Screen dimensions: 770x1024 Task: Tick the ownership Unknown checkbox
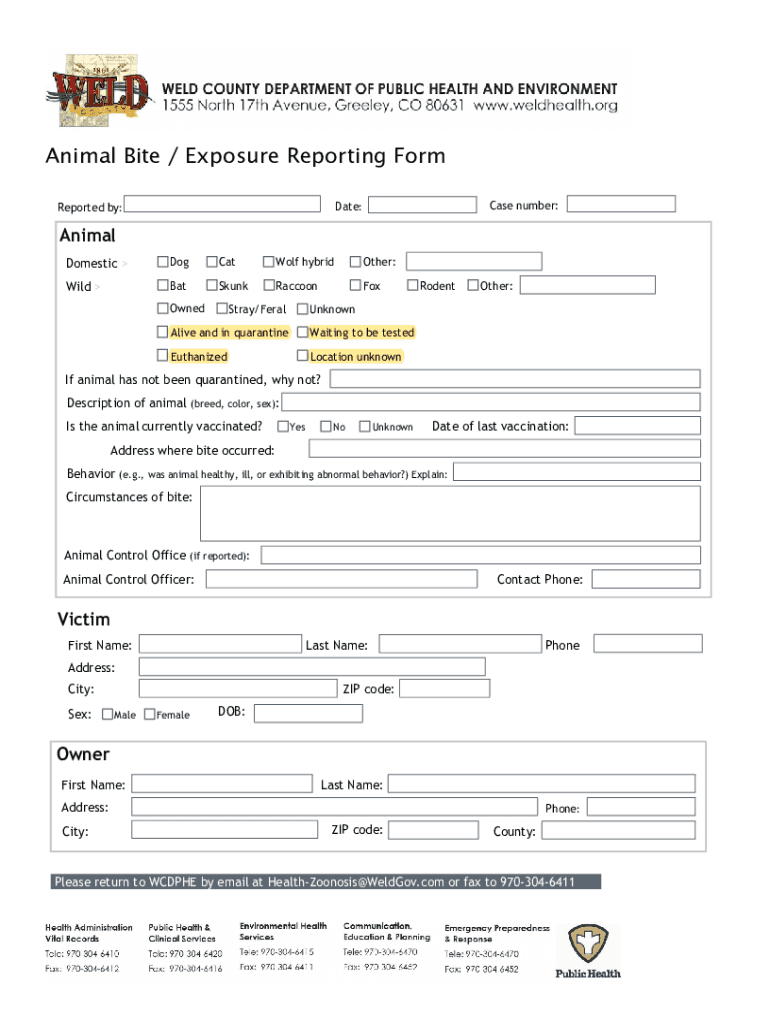coord(302,309)
